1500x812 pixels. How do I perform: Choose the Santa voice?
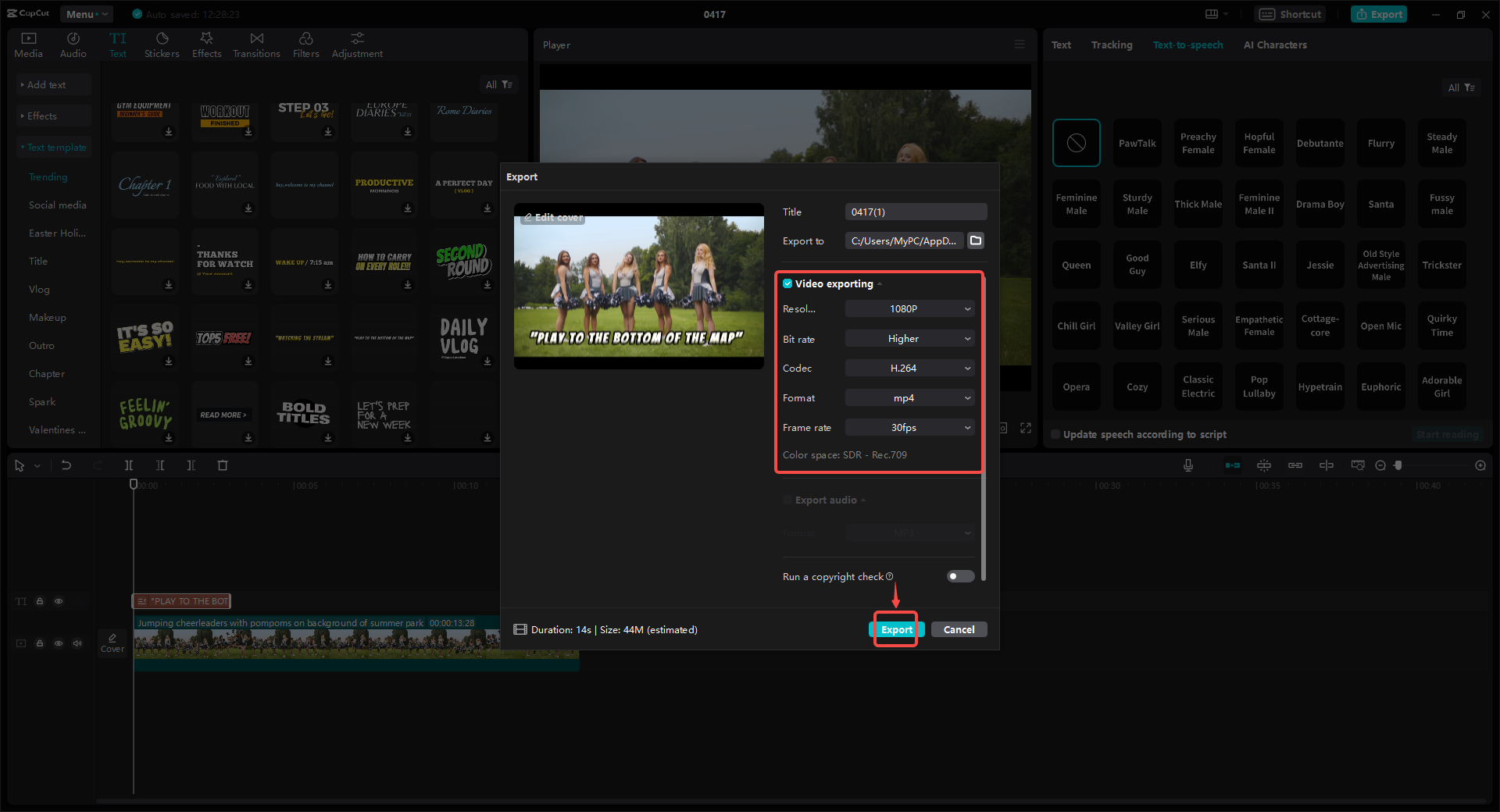click(1381, 204)
